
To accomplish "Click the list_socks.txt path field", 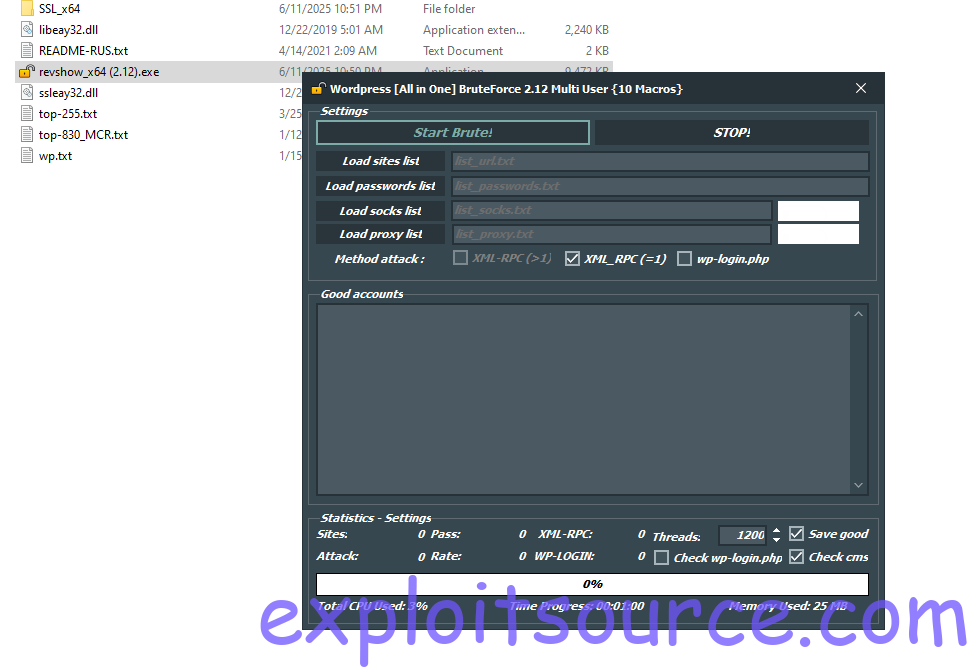I will [x=612, y=210].
